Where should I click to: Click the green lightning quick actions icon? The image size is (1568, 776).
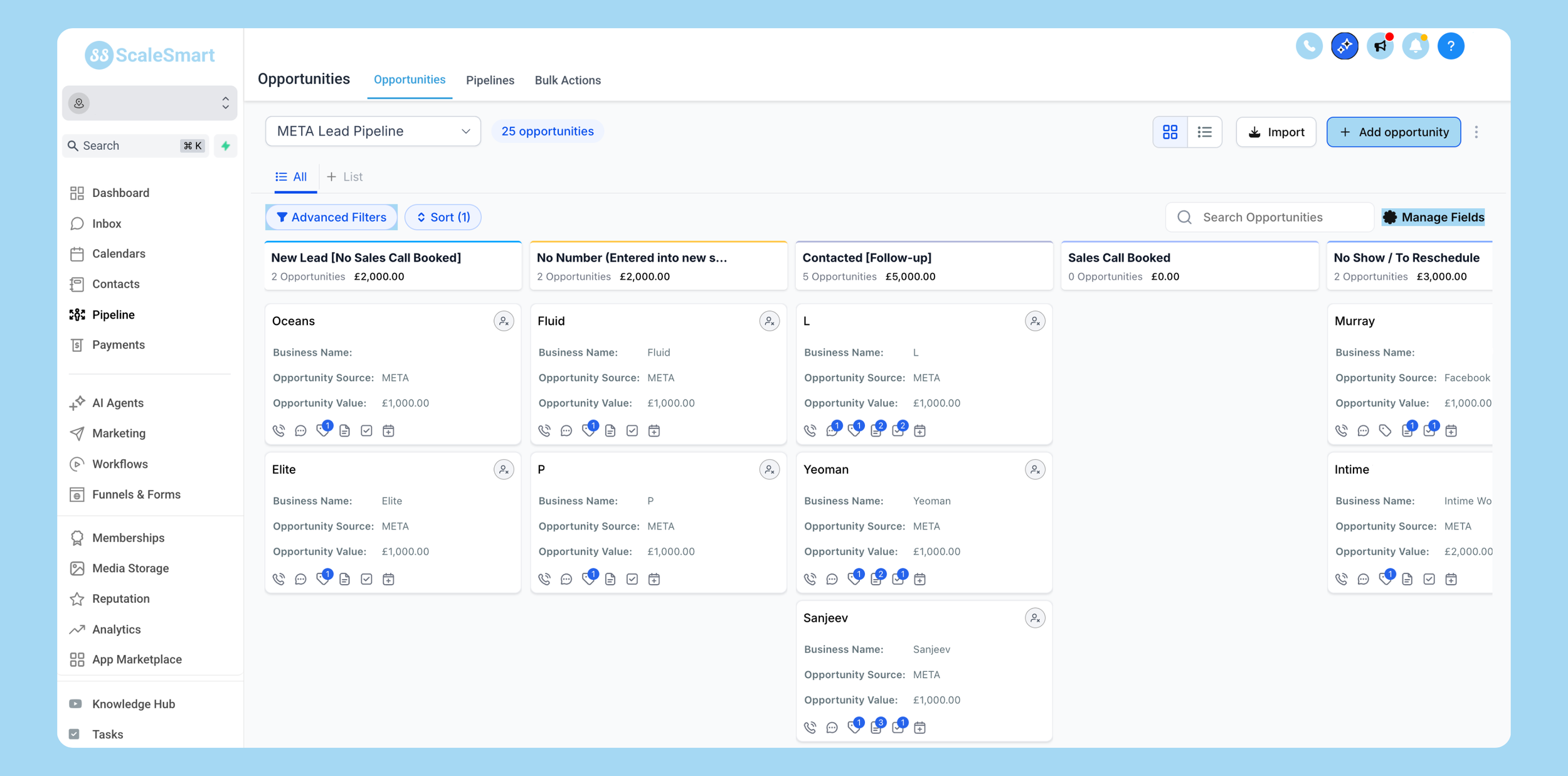(226, 146)
